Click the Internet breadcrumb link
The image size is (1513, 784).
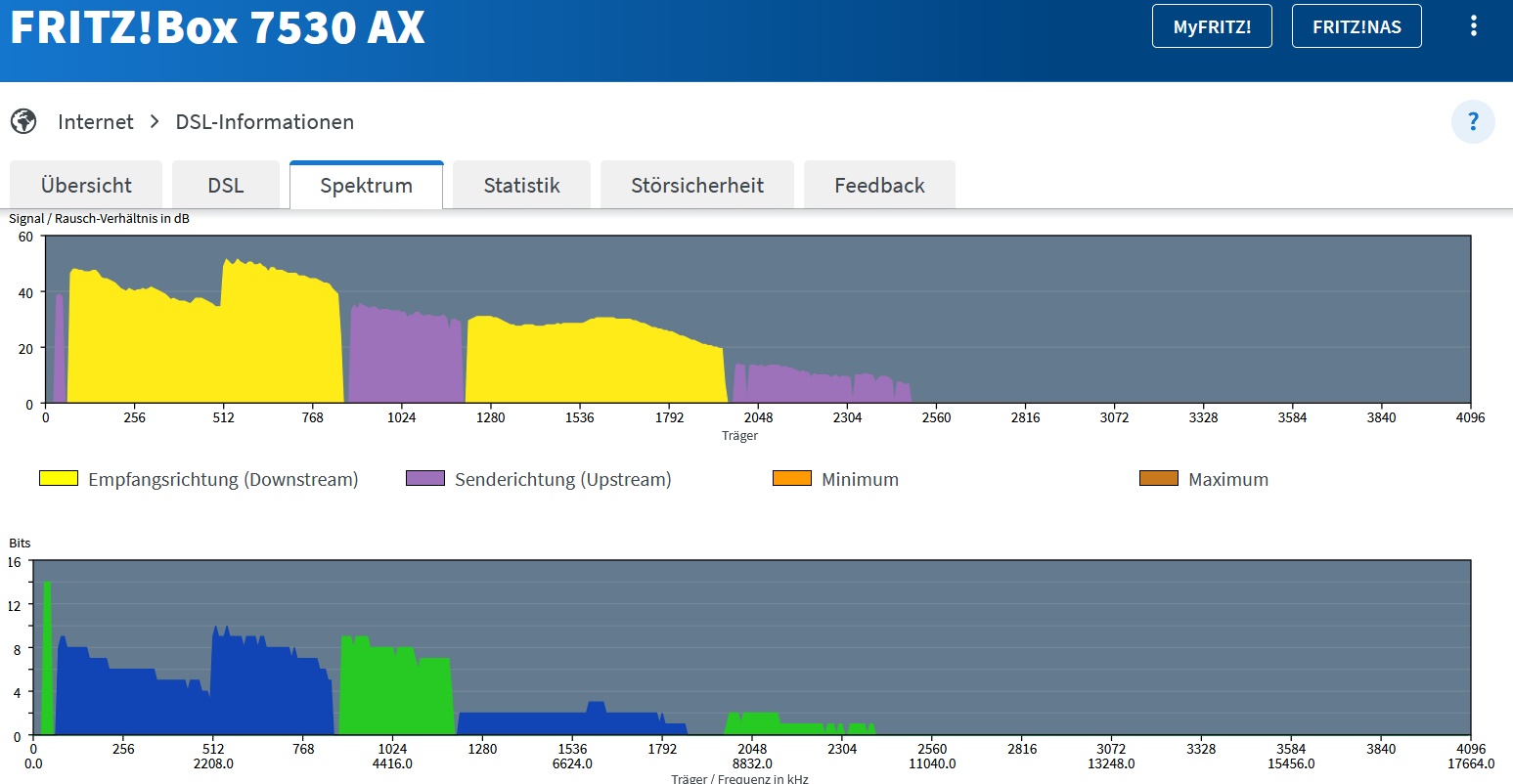point(96,122)
